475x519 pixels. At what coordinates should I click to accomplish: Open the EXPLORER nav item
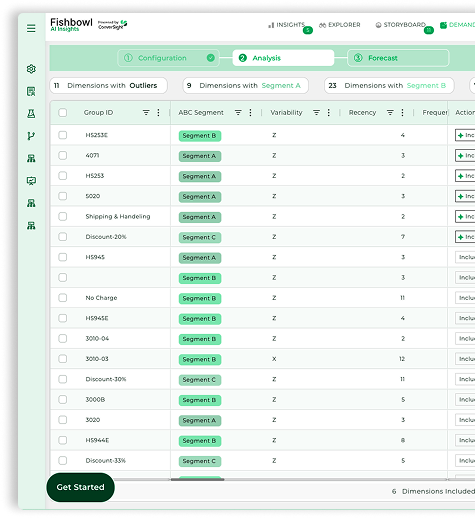[340, 25]
